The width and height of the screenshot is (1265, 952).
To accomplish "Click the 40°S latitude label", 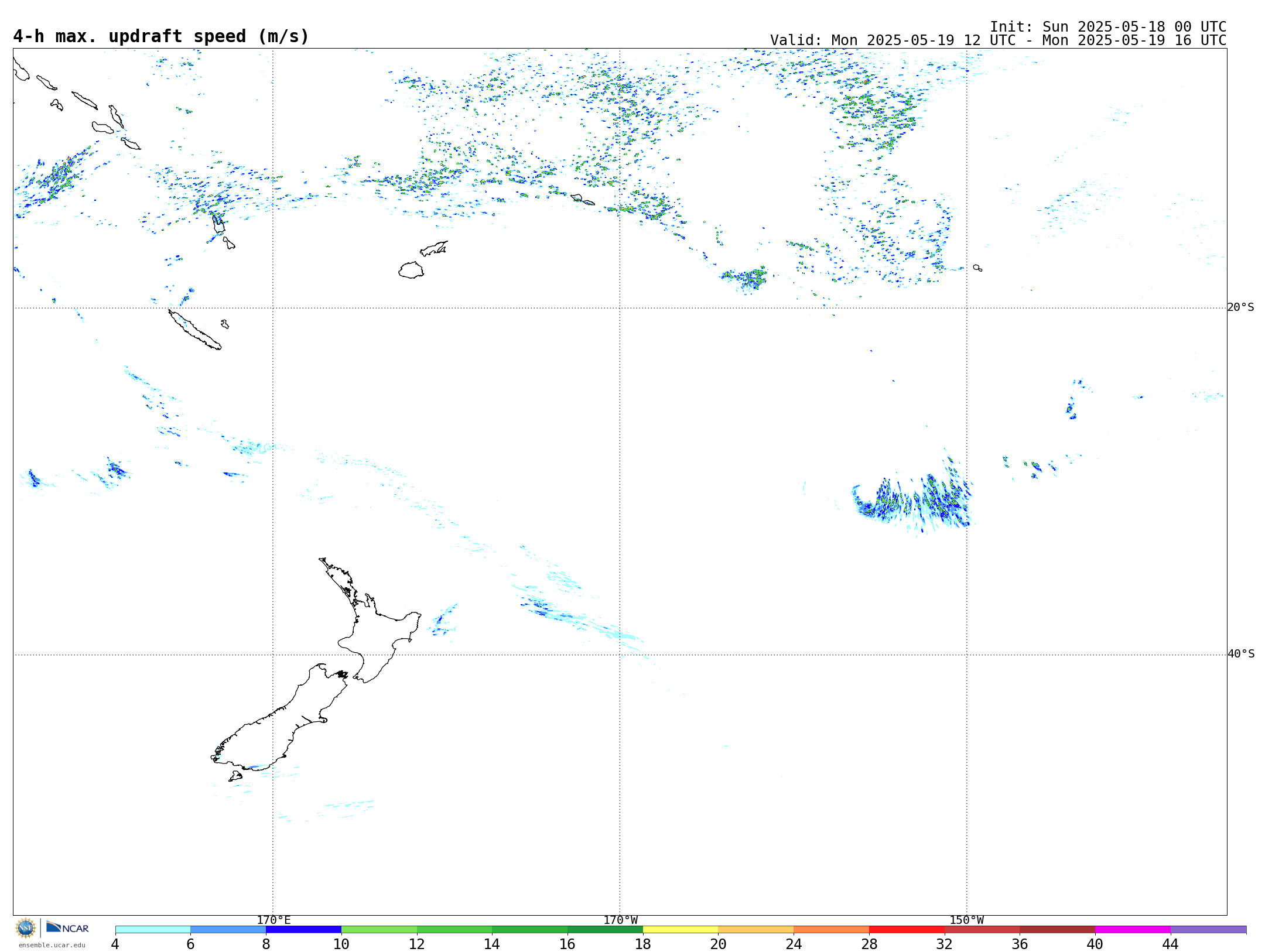I will click(x=1241, y=654).
